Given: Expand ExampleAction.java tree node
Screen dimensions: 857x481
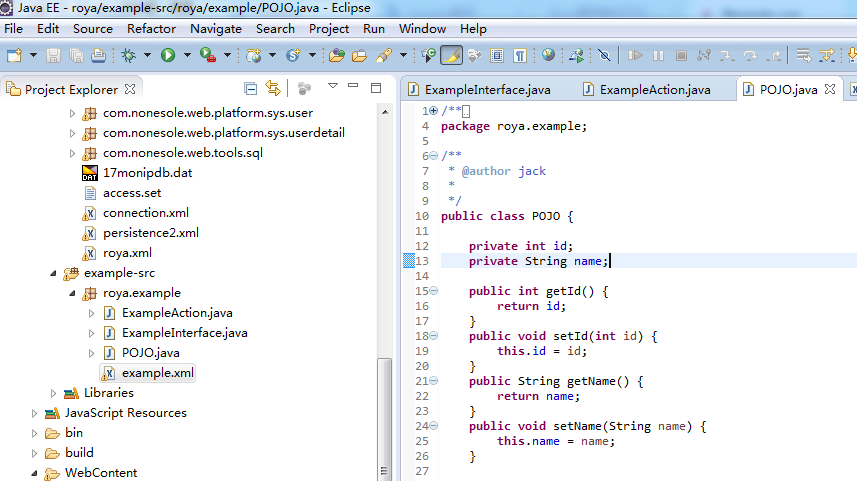Looking at the screenshot, I should coord(91,313).
